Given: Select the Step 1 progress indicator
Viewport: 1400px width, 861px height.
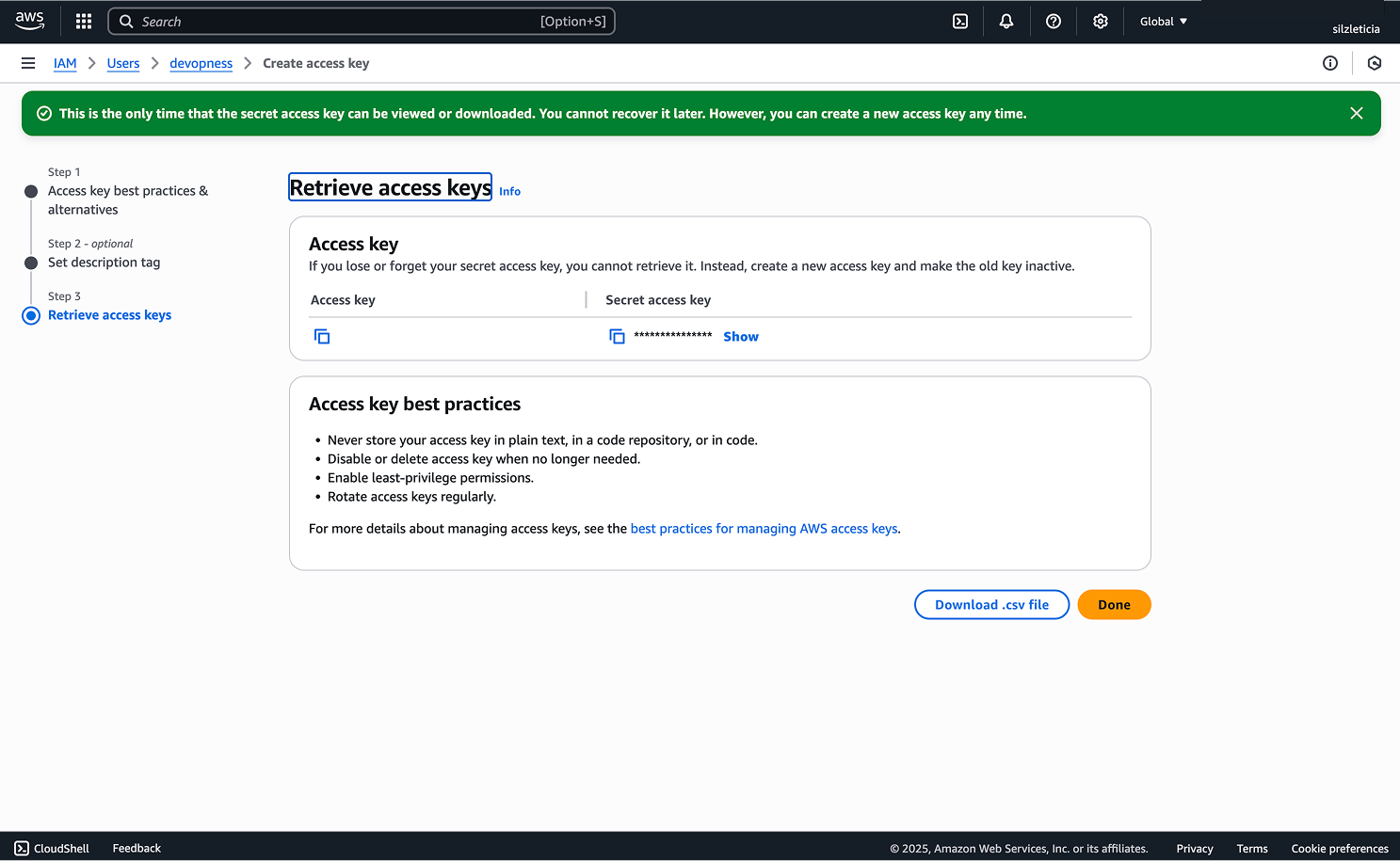Looking at the screenshot, I should click(31, 190).
